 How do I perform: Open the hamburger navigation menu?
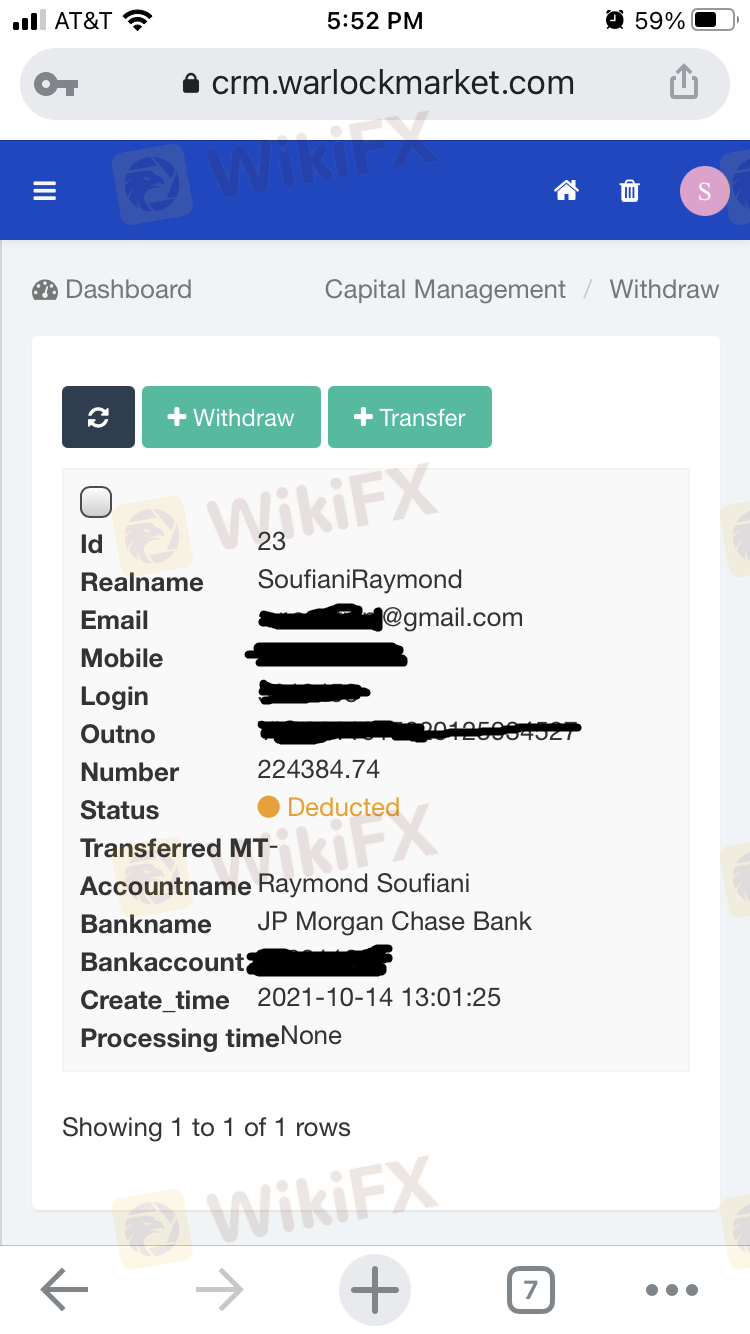(x=45, y=191)
